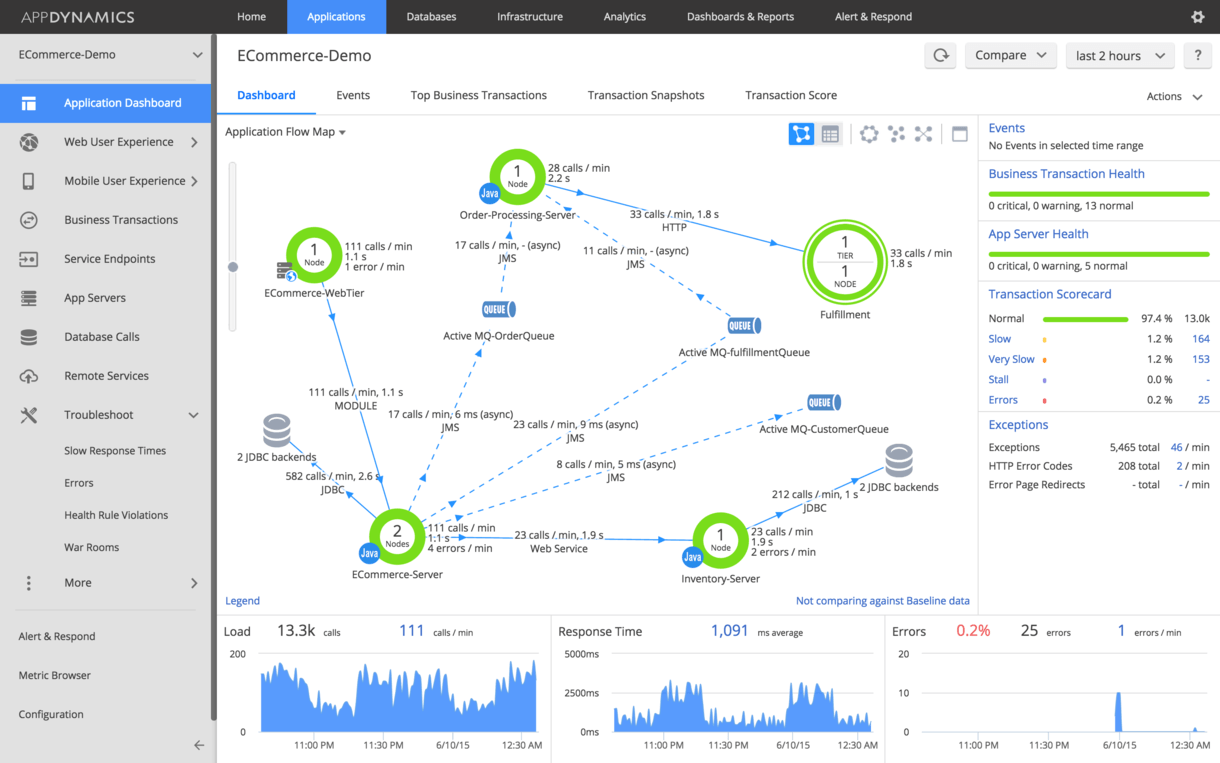Select the Active MQ-fulfillmentQueue queue icon

point(743,326)
